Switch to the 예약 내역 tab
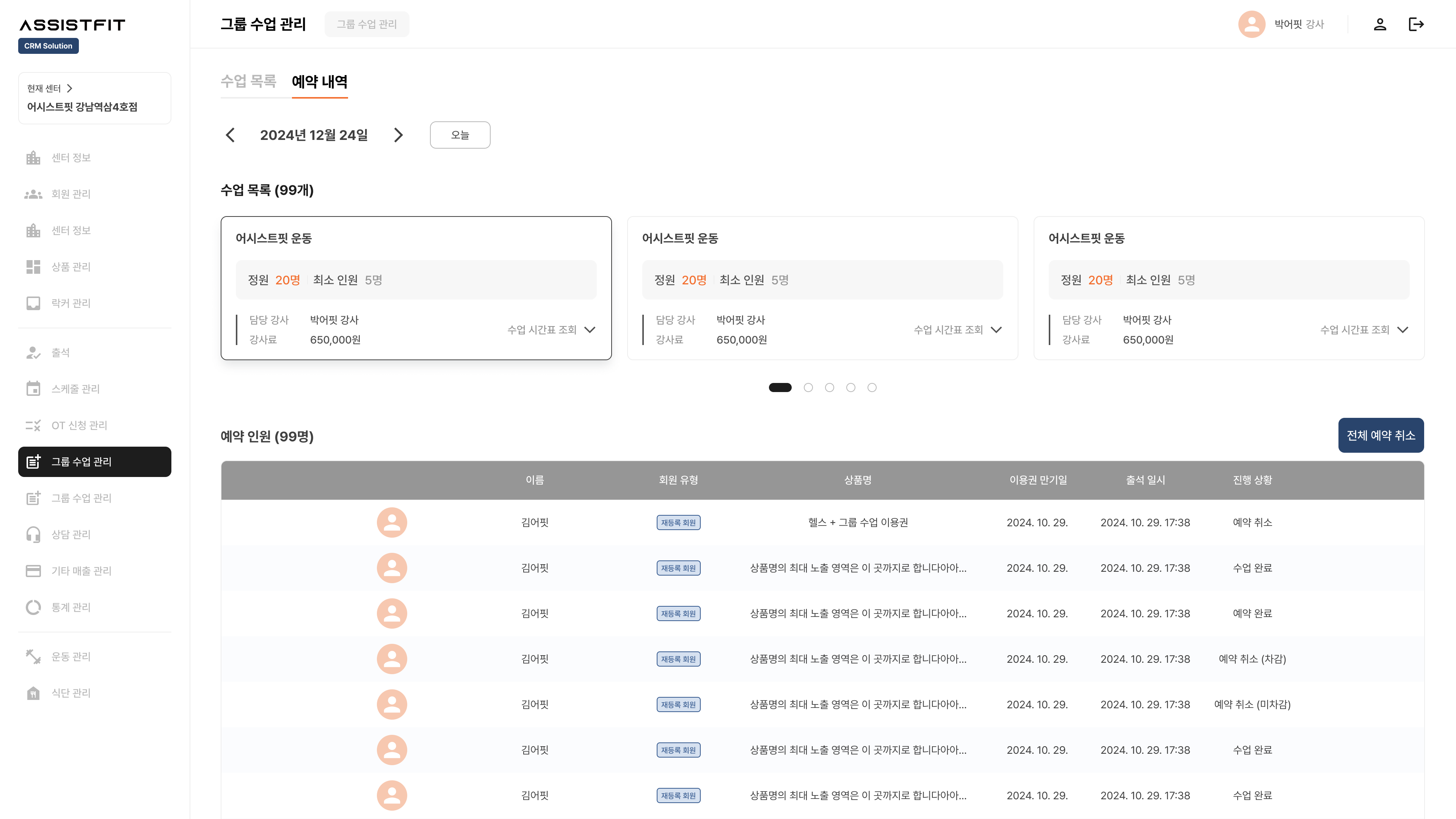Viewport: 1456px width, 819px height. [320, 82]
